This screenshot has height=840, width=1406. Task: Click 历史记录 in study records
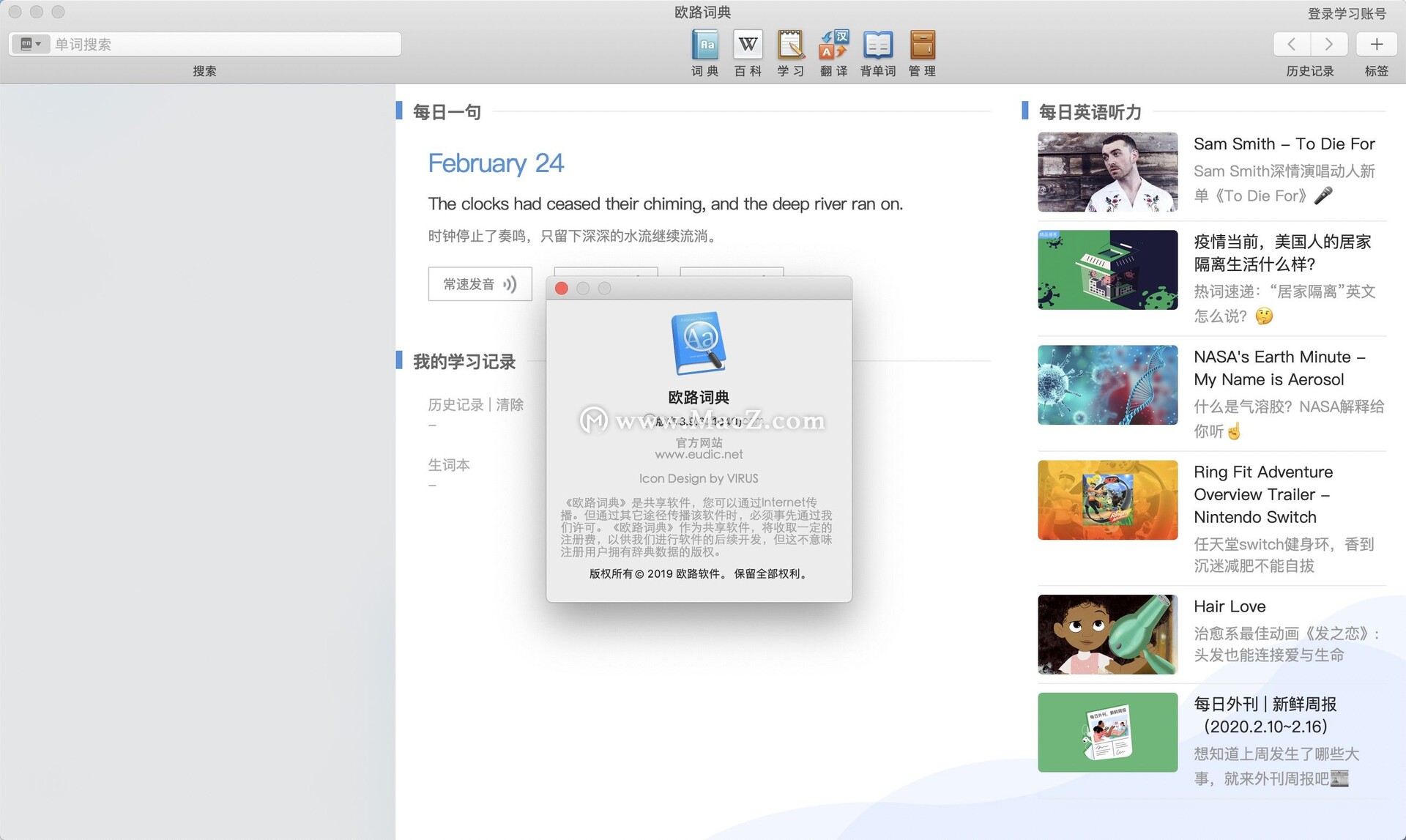(x=455, y=404)
